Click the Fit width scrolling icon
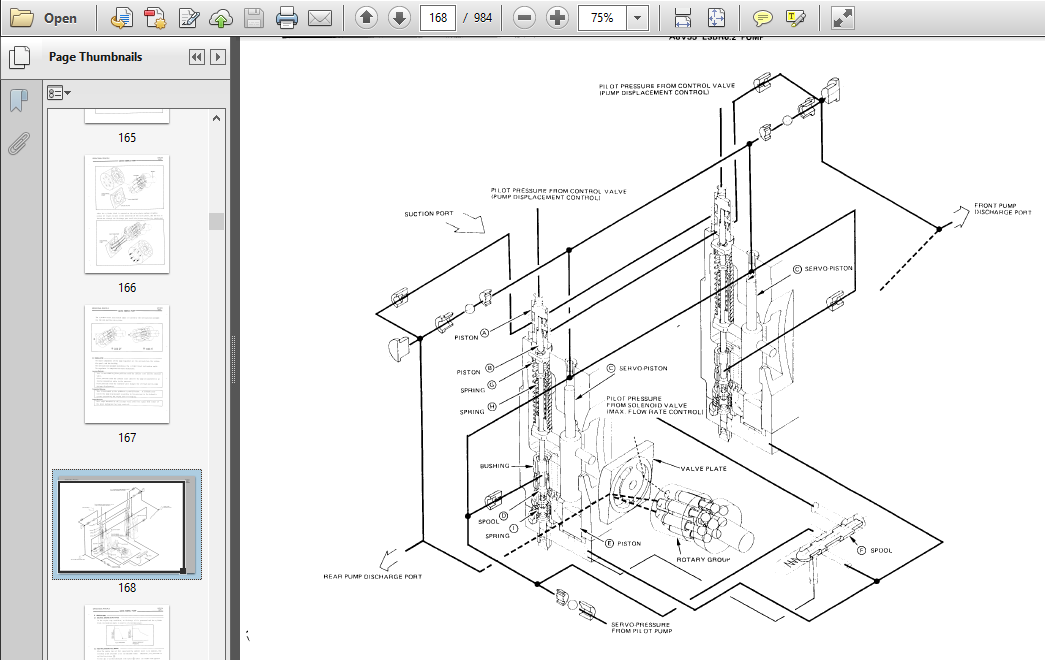 click(682, 18)
